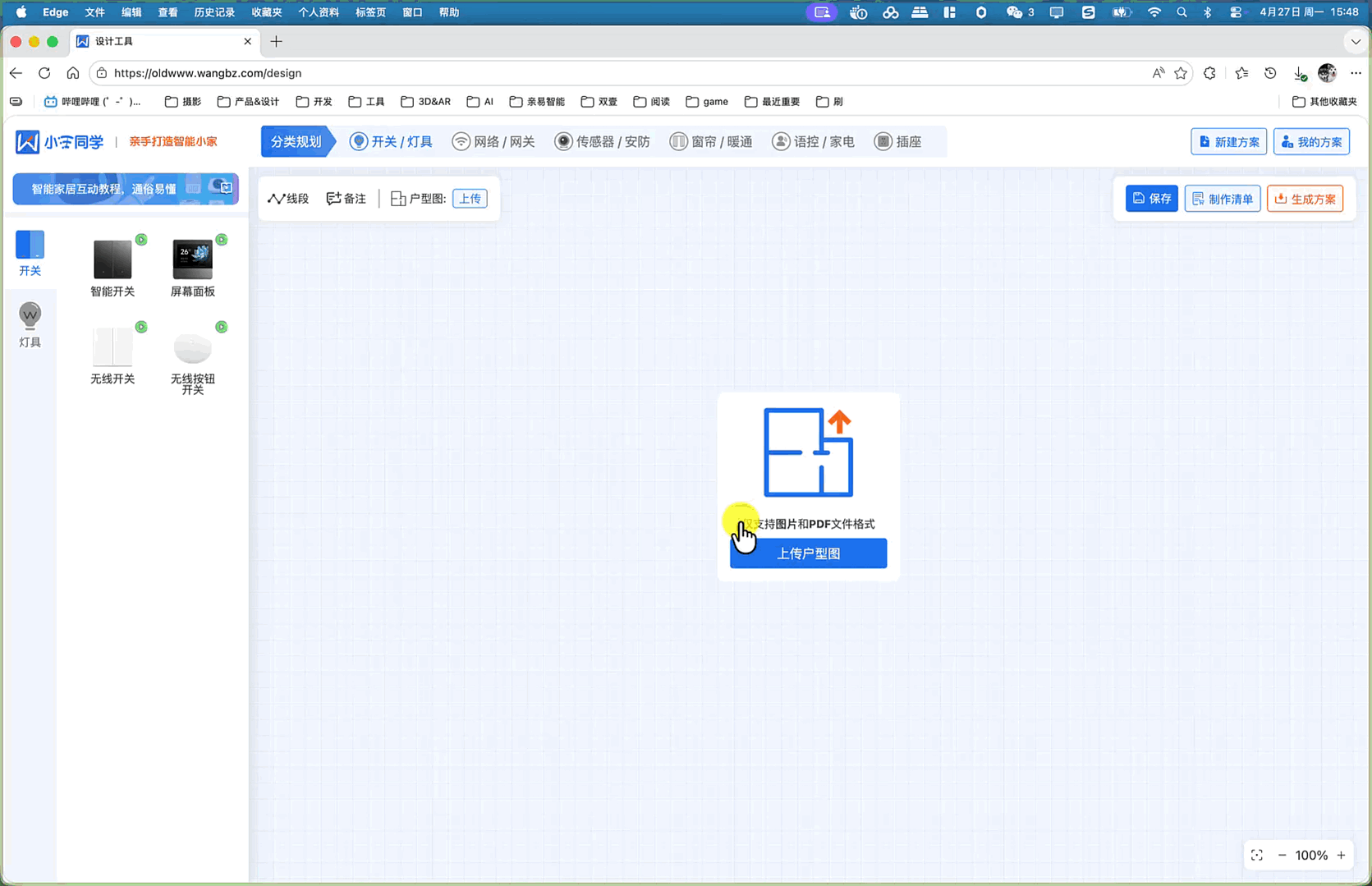Image resolution: width=1372 pixels, height=886 pixels.
Task: Select the 灯具 bulb category icon
Action: tap(30, 316)
